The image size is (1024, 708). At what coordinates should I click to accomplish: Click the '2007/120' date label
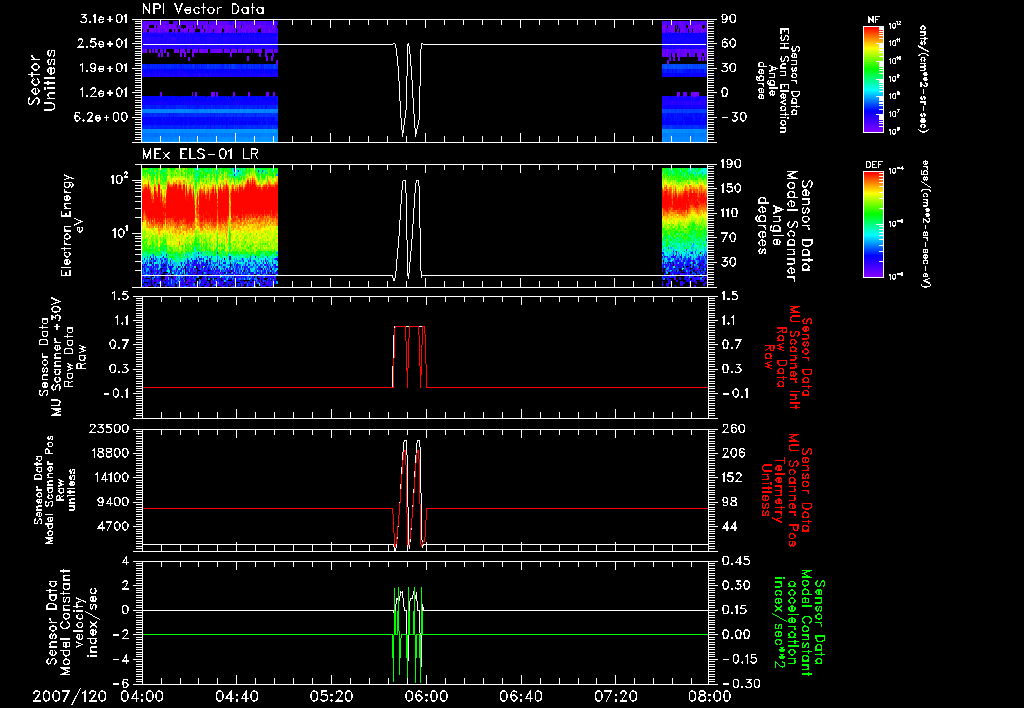(69, 696)
